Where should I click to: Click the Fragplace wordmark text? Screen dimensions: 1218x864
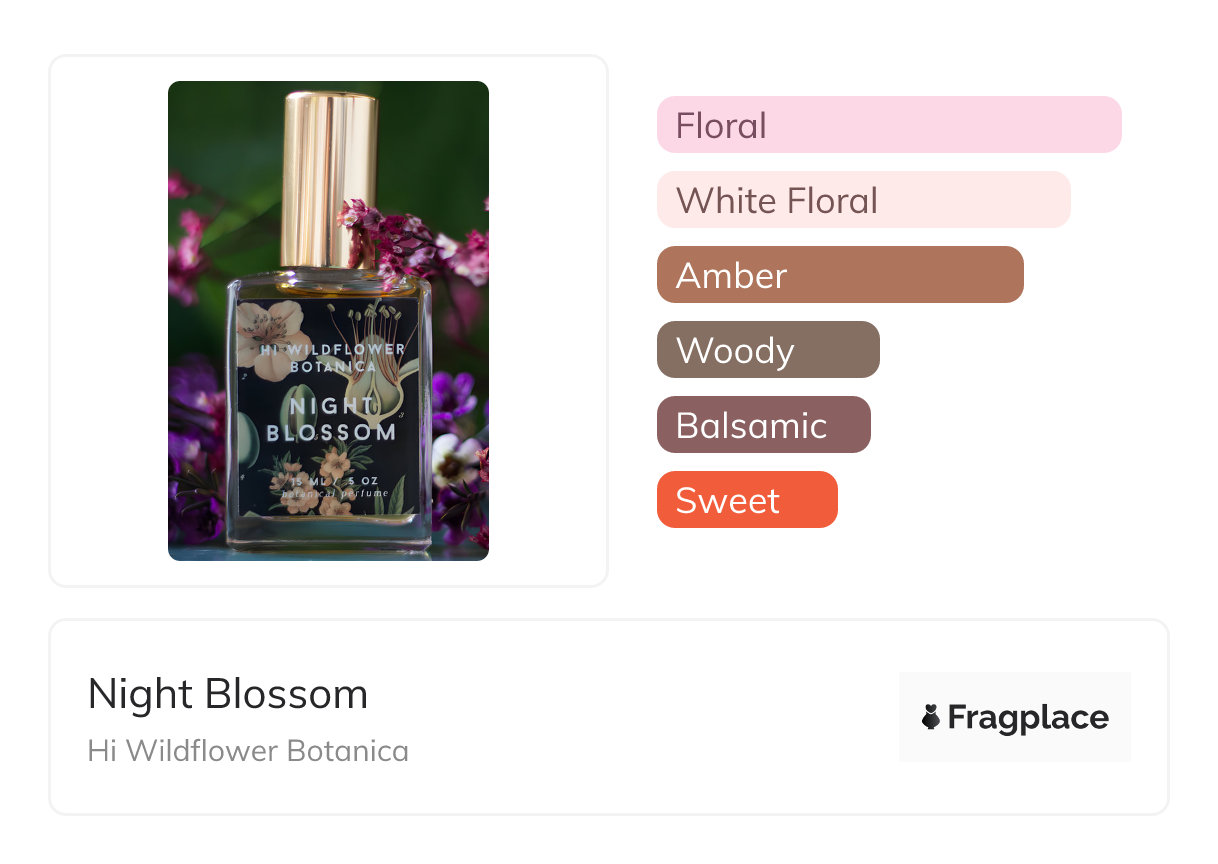[x=1028, y=717]
